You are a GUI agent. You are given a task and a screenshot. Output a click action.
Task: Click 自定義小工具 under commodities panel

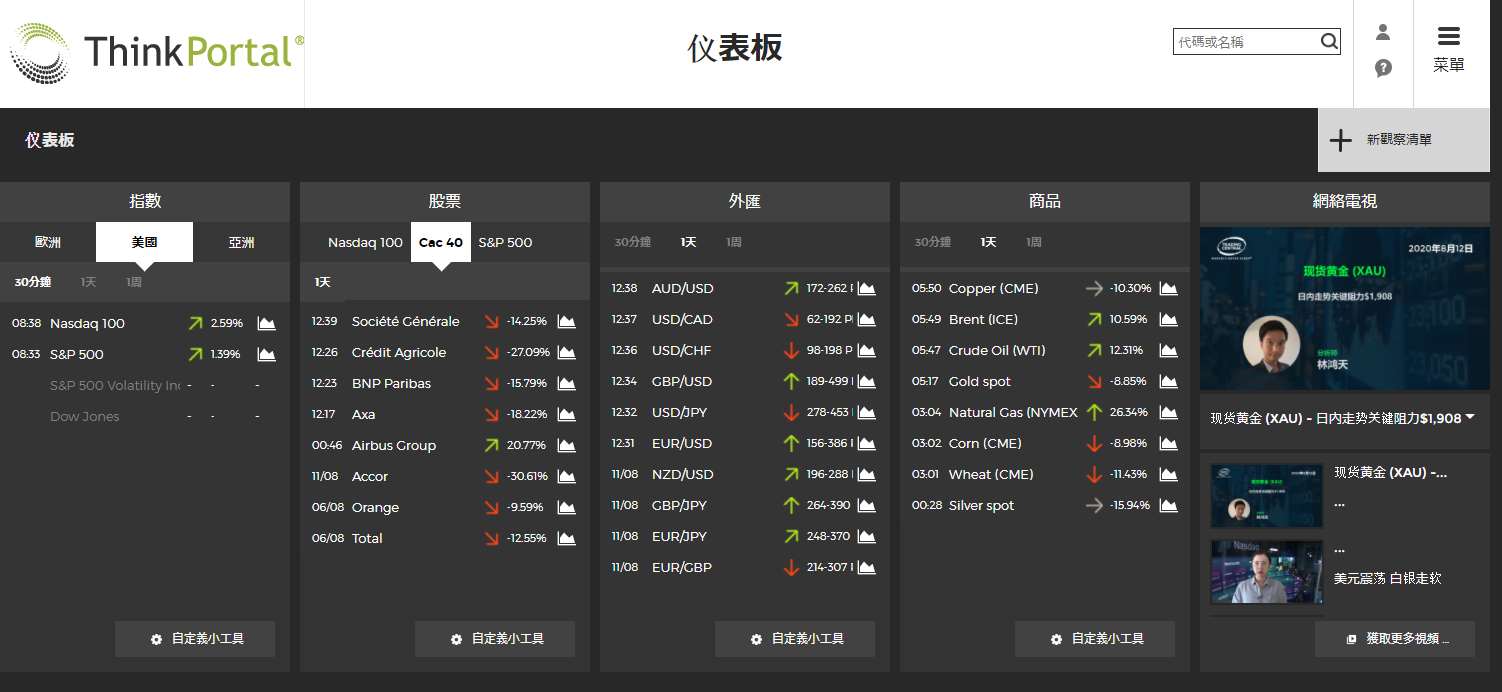(x=1095, y=639)
